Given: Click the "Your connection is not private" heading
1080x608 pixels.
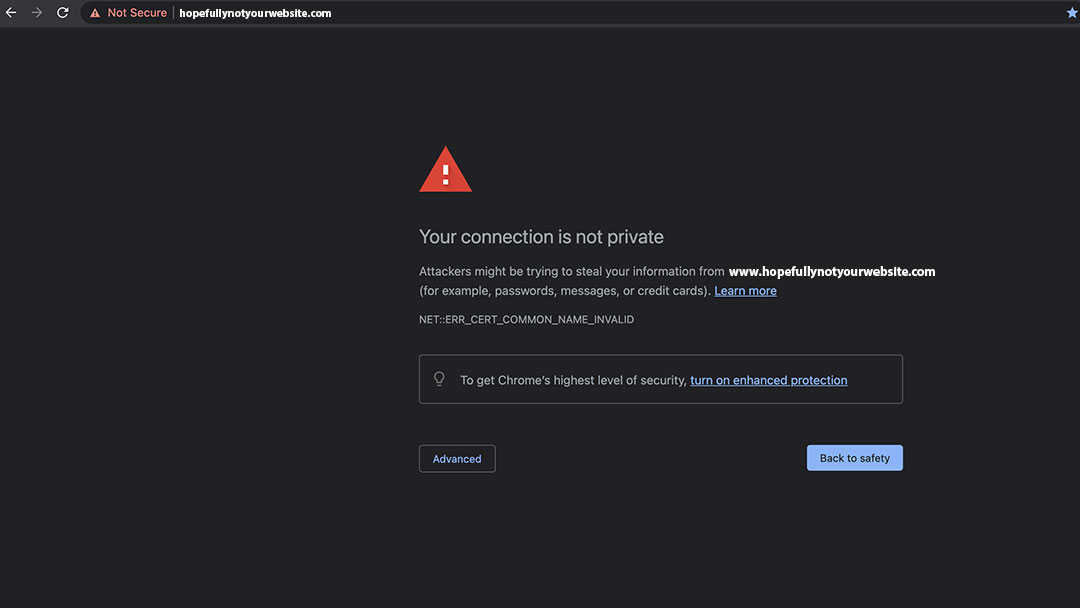Looking at the screenshot, I should coord(541,237).
